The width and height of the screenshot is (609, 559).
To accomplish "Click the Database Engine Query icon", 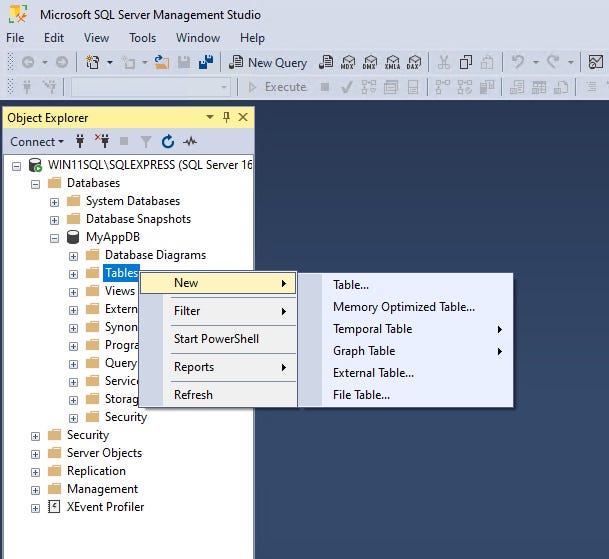I will [326, 63].
